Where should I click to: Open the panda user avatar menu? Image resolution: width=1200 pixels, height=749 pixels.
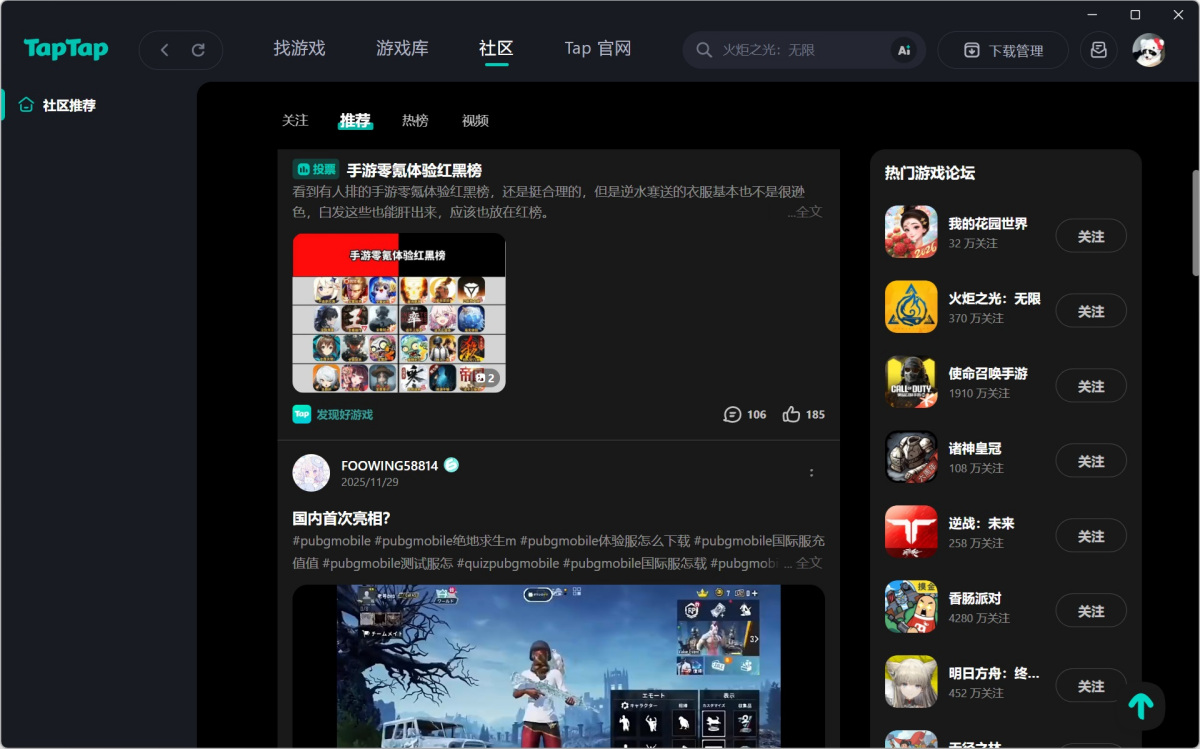click(x=1148, y=50)
